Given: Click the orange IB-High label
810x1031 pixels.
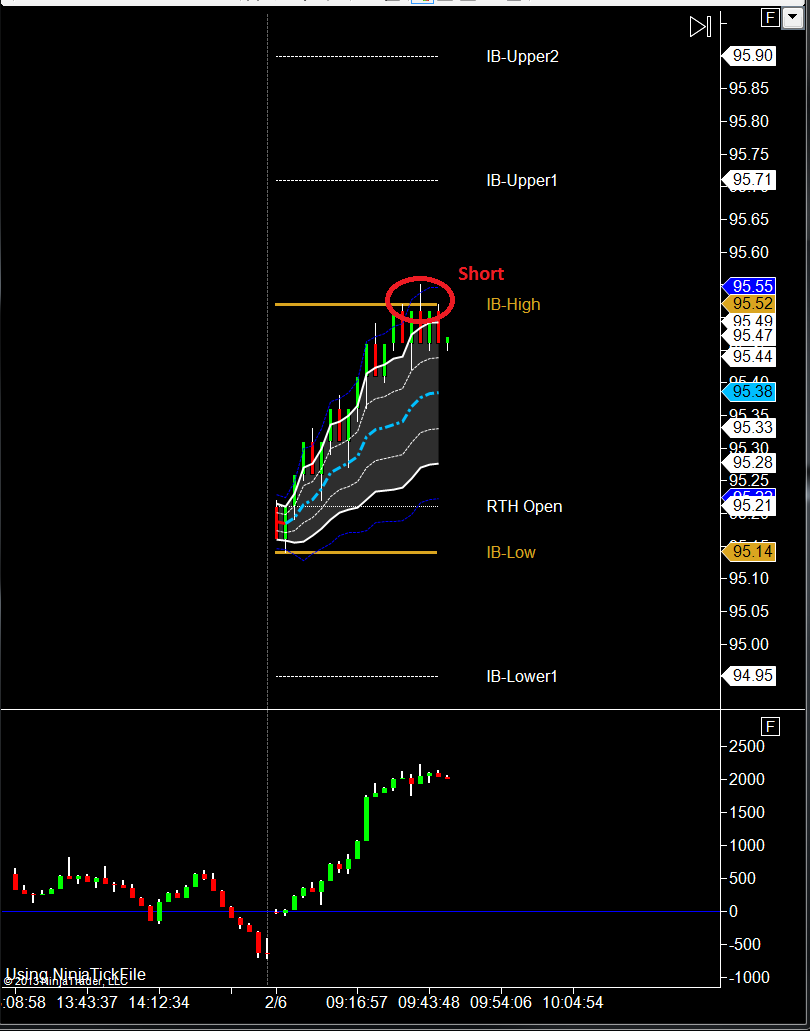Looking at the screenshot, I should click(513, 304).
